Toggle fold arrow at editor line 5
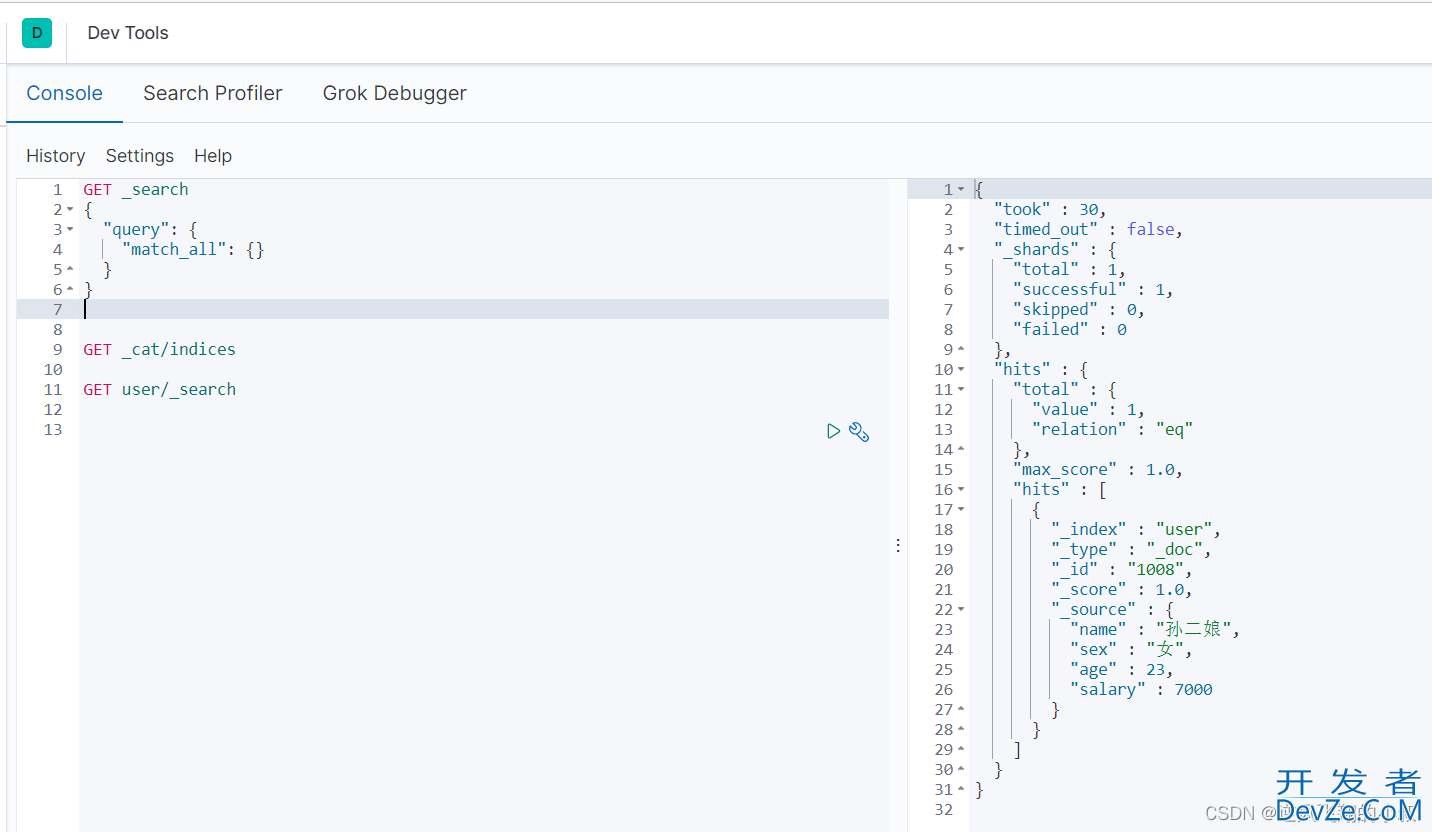The image size is (1432, 832). pos(70,270)
